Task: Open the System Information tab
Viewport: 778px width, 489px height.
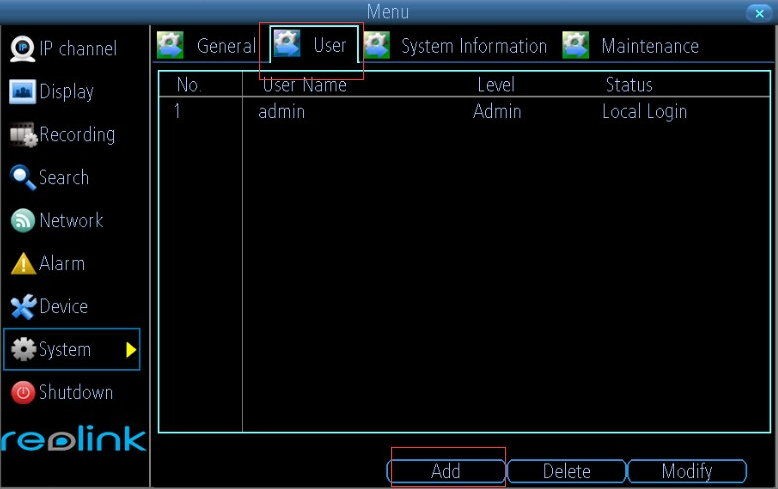Action: 455,46
